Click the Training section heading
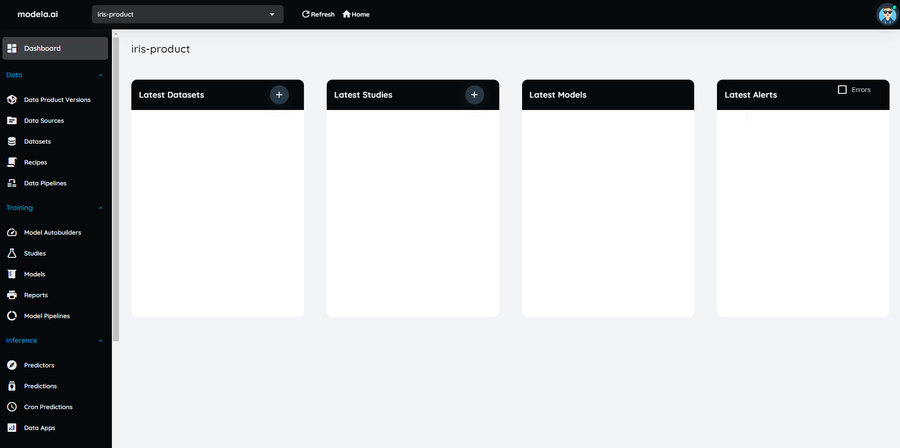900x448 pixels. coord(20,208)
